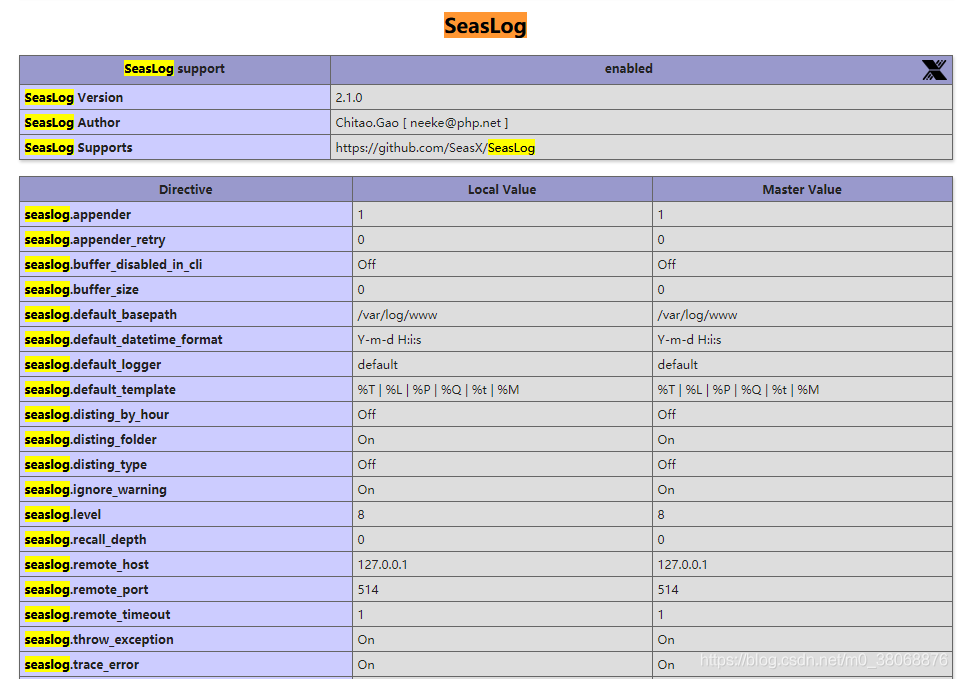Click the orange SeasLog page heading
The image size is (958, 679).
click(x=485, y=26)
